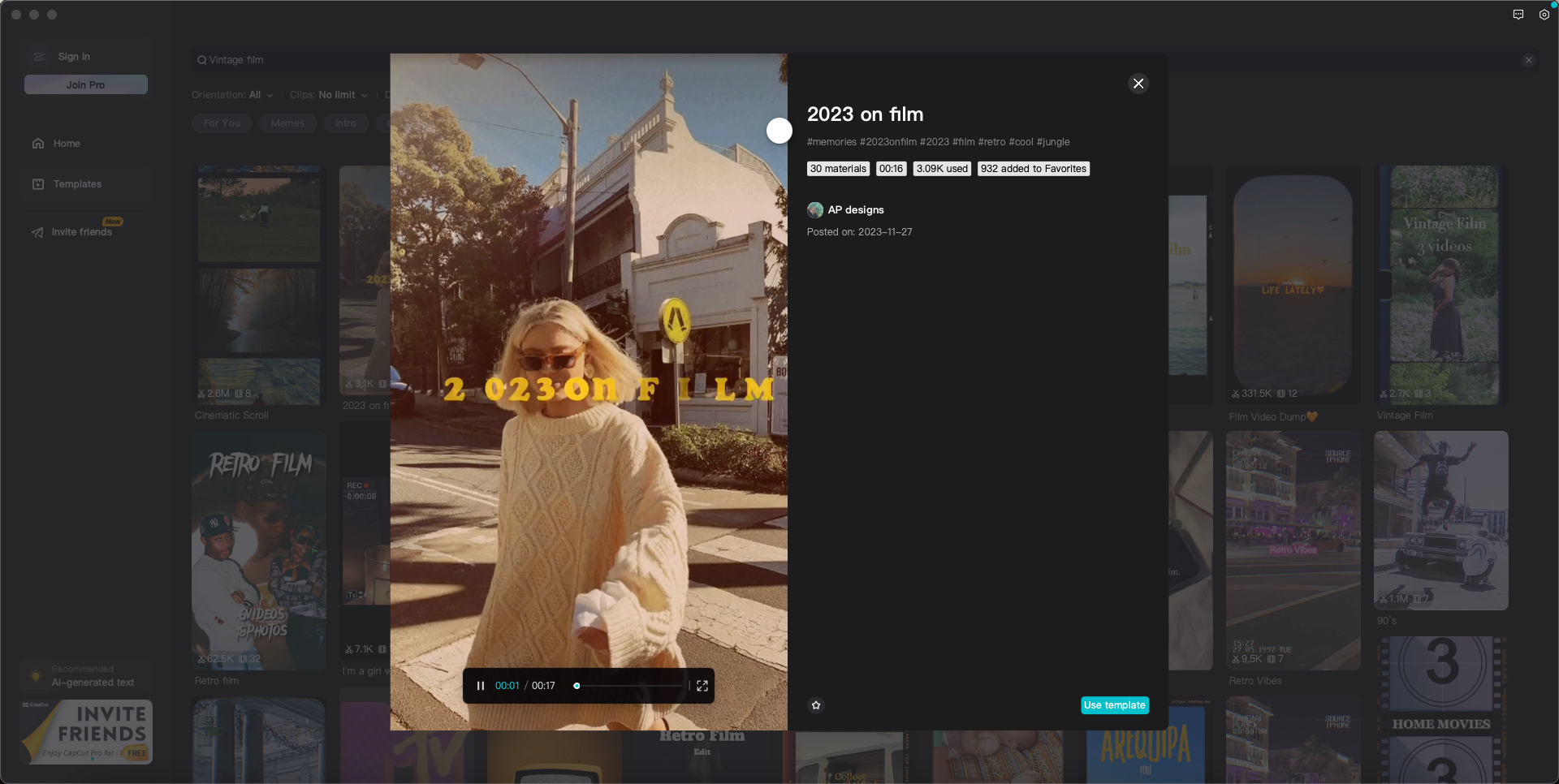Open the Invite Friends promo banner
Screen dimensions: 1559x784
(x=86, y=732)
